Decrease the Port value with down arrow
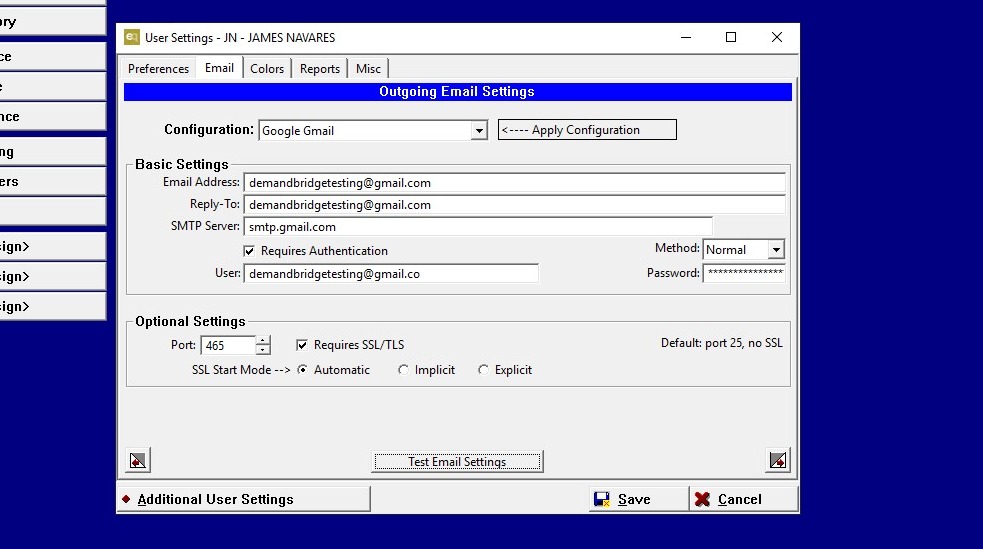Screen dimensions: 983x549 pyautogui.click(x=263, y=350)
